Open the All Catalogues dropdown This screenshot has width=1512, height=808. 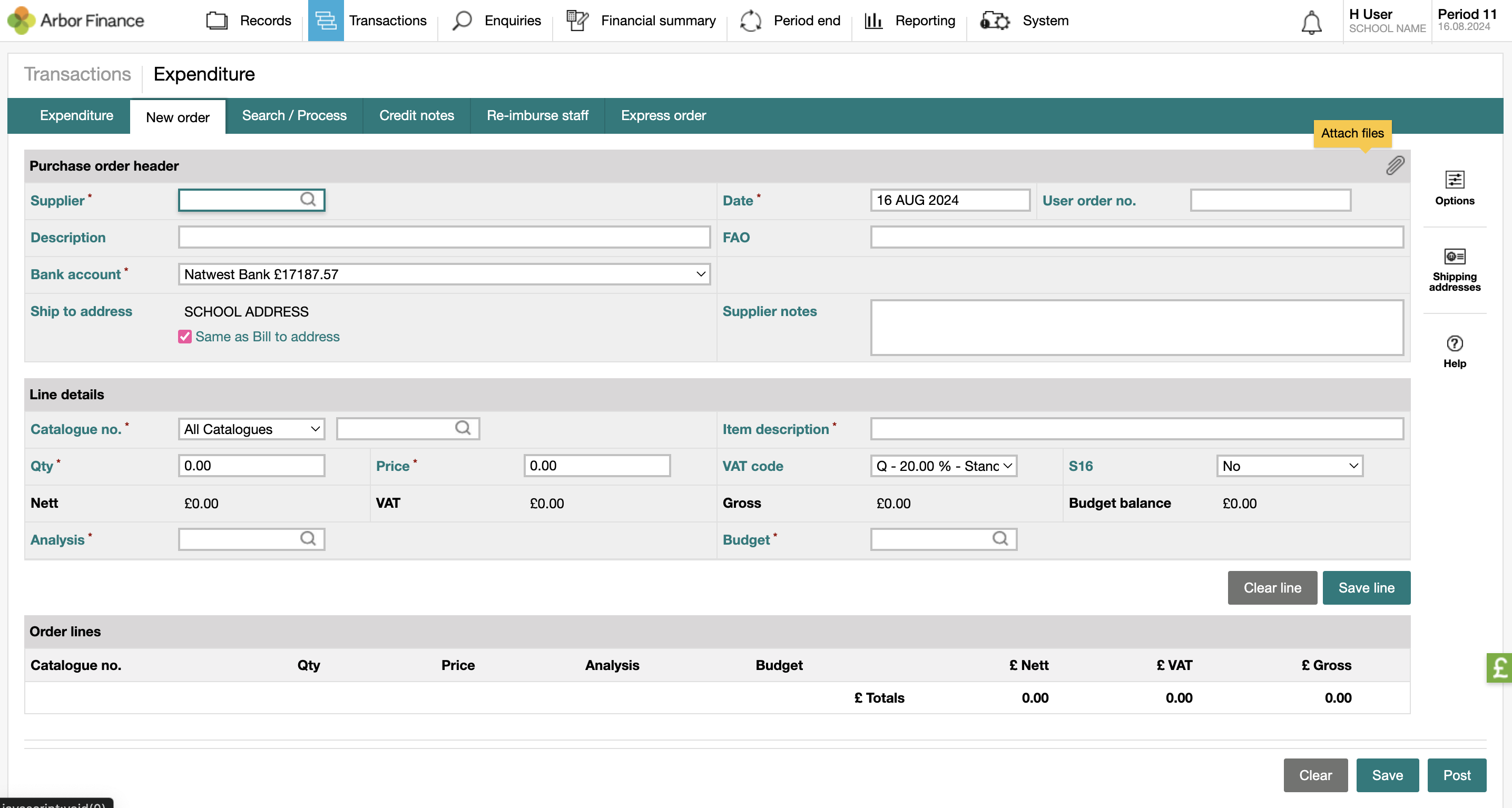[x=251, y=429]
